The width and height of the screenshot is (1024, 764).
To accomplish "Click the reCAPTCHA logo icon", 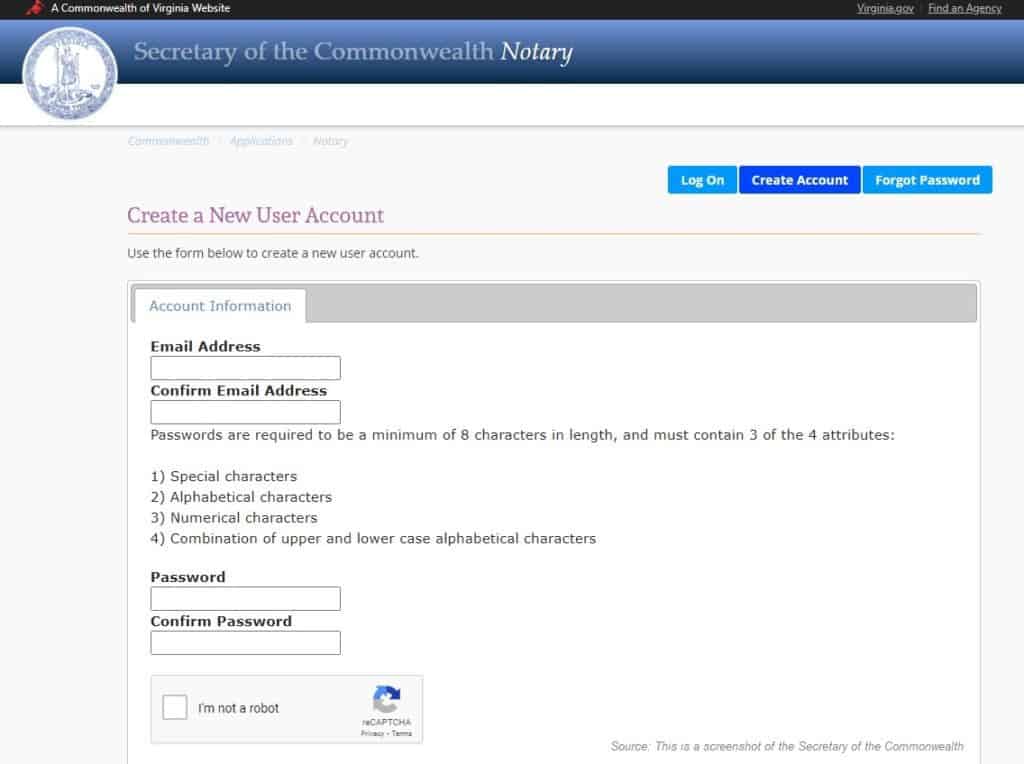I will [387, 699].
